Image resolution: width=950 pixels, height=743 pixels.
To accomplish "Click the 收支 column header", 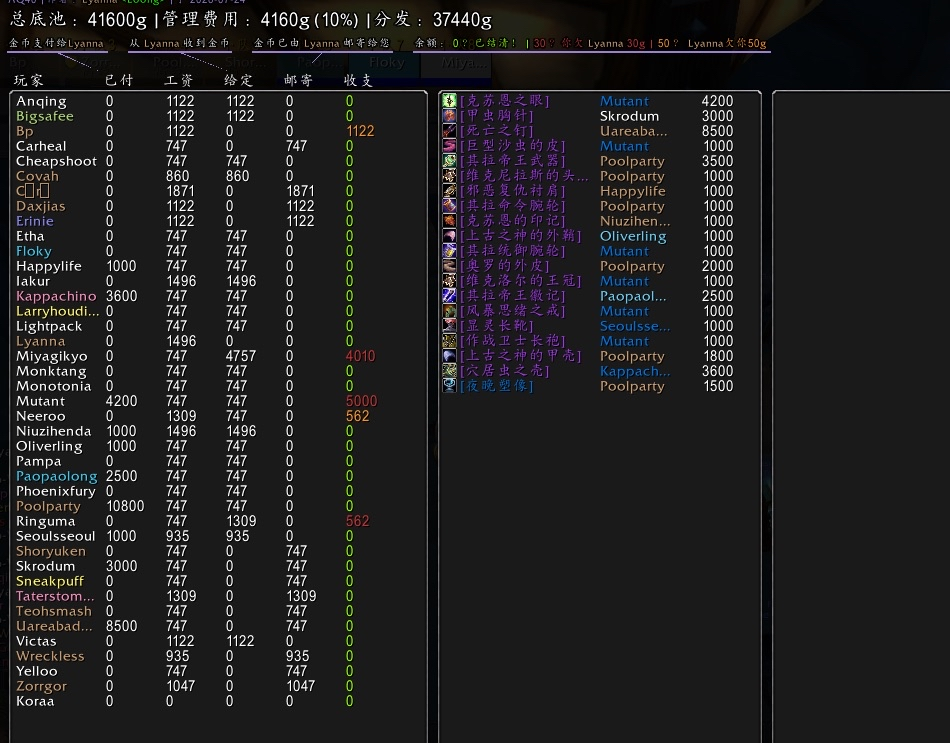I will coord(358,81).
